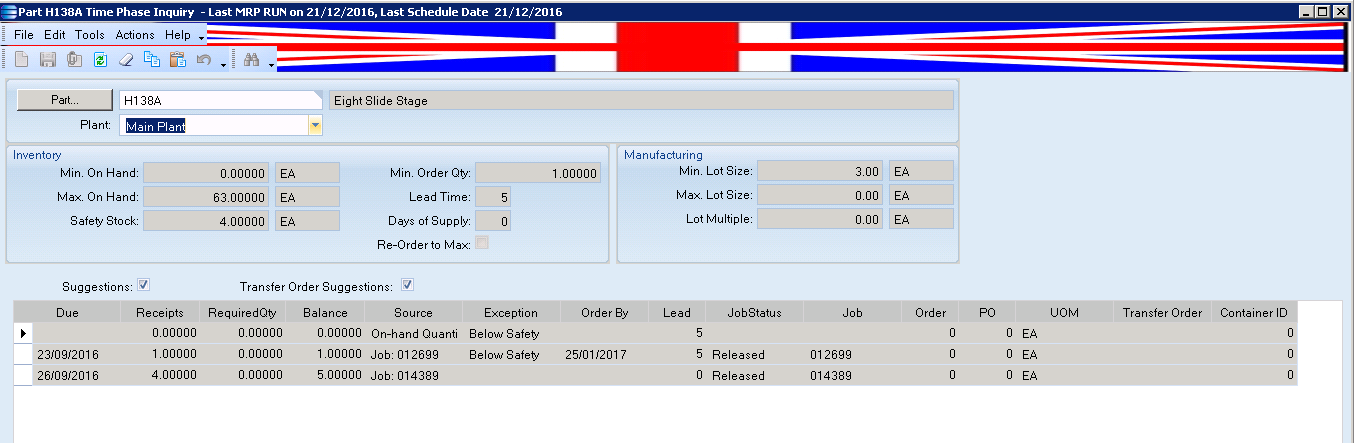Open the Actions menu

point(135,34)
